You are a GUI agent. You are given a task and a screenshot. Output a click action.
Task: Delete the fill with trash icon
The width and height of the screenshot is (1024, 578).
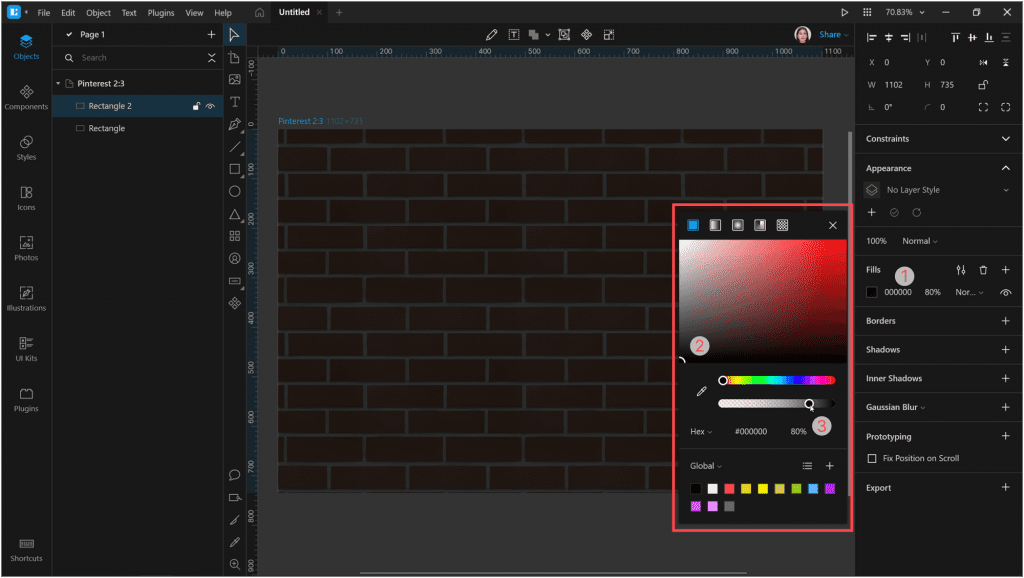point(983,270)
